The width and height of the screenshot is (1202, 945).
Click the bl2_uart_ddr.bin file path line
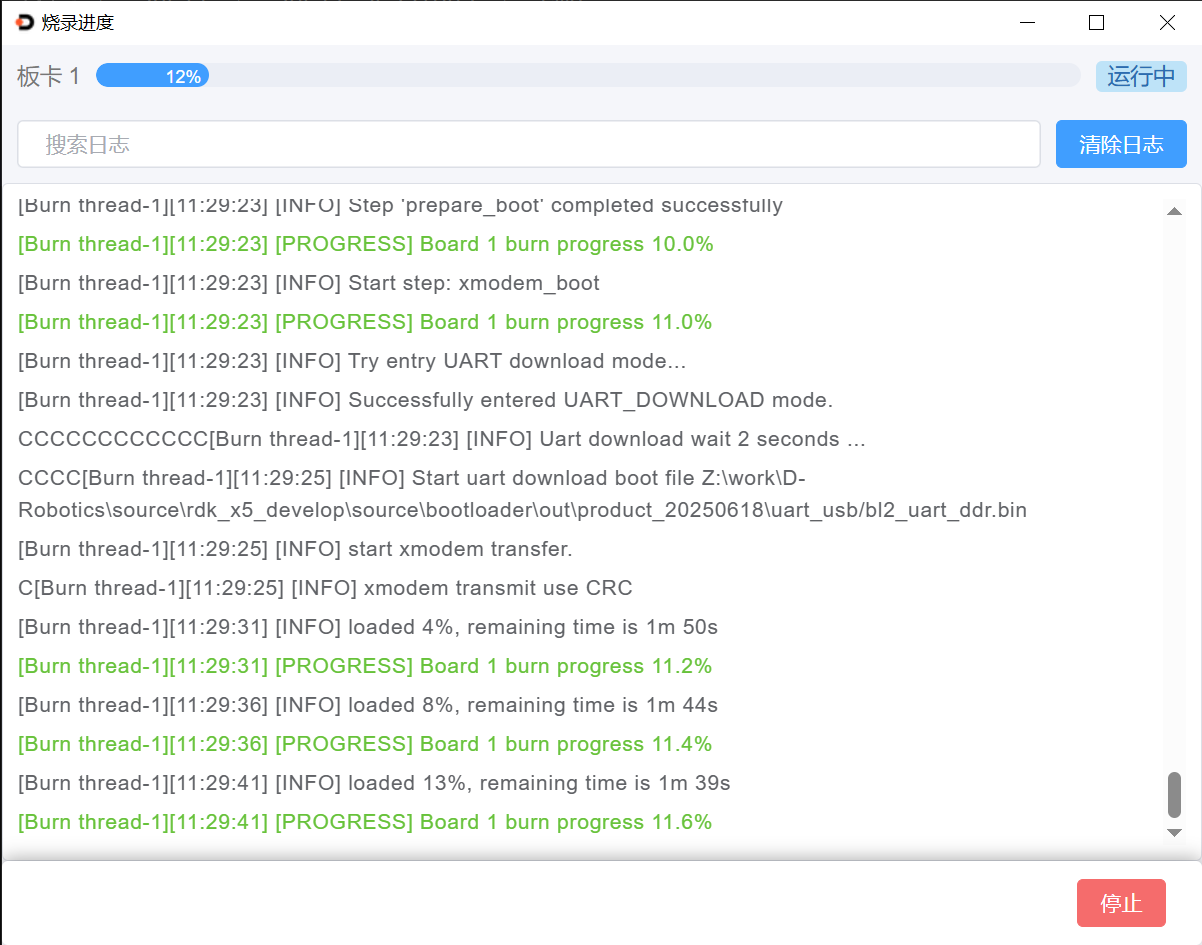click(x=522, y=510)
